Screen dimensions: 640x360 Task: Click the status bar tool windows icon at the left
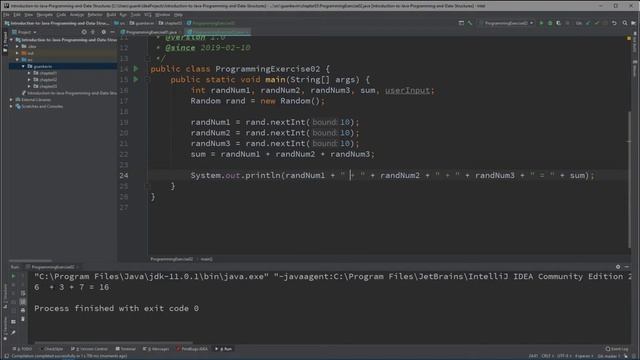[x=6, y=356]
